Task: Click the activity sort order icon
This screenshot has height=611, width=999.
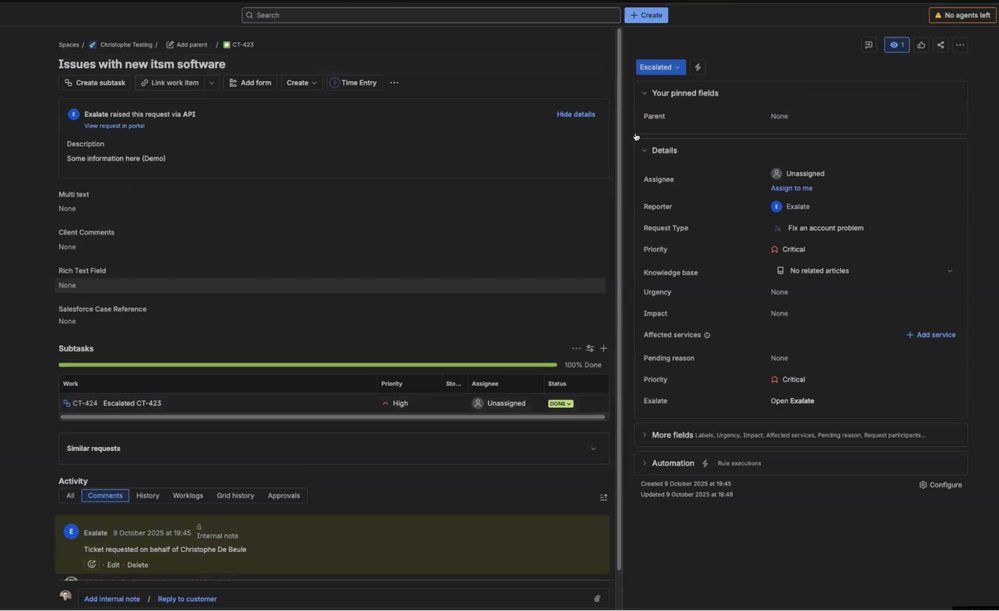Action: point(603,497)
